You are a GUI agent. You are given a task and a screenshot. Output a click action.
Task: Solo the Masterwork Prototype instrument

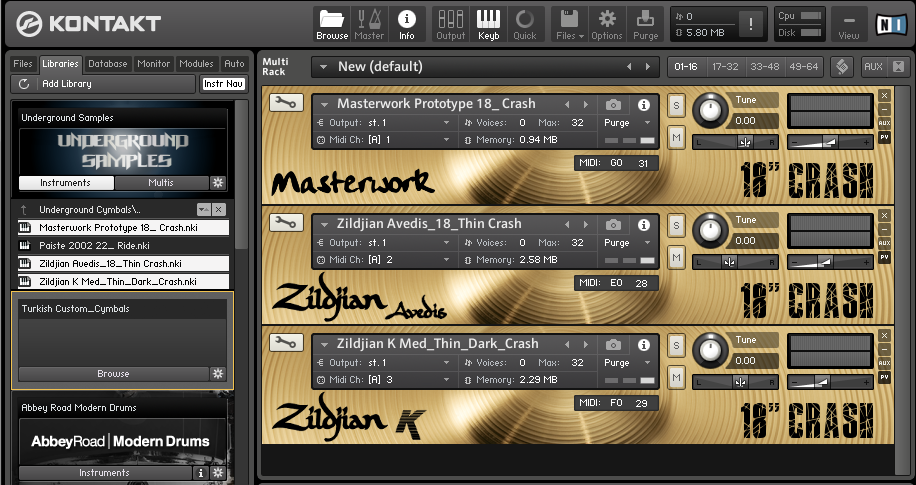tap(676, 105)
